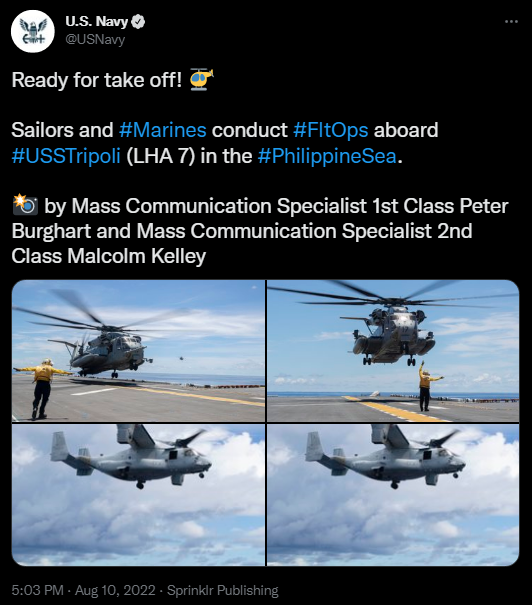The width and height of the screenshot is (532, 605).
Task: Open the @USNavy handle link
Action: pyautogui.click(x=95, y=39)
